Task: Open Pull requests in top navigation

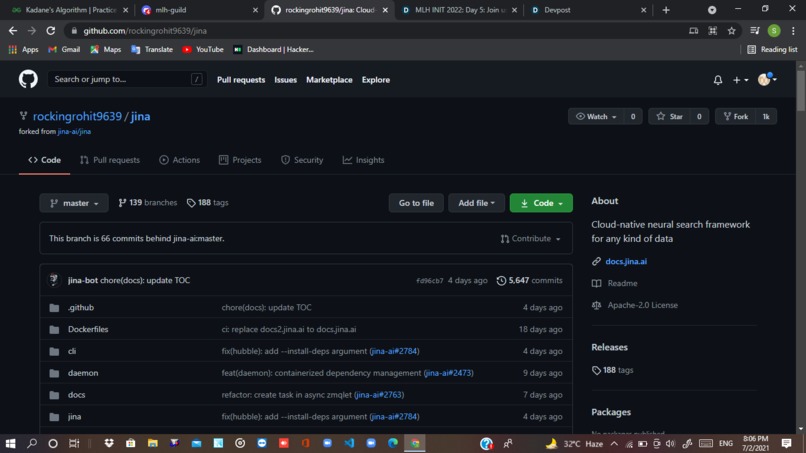Action: [x=241, y=80]
